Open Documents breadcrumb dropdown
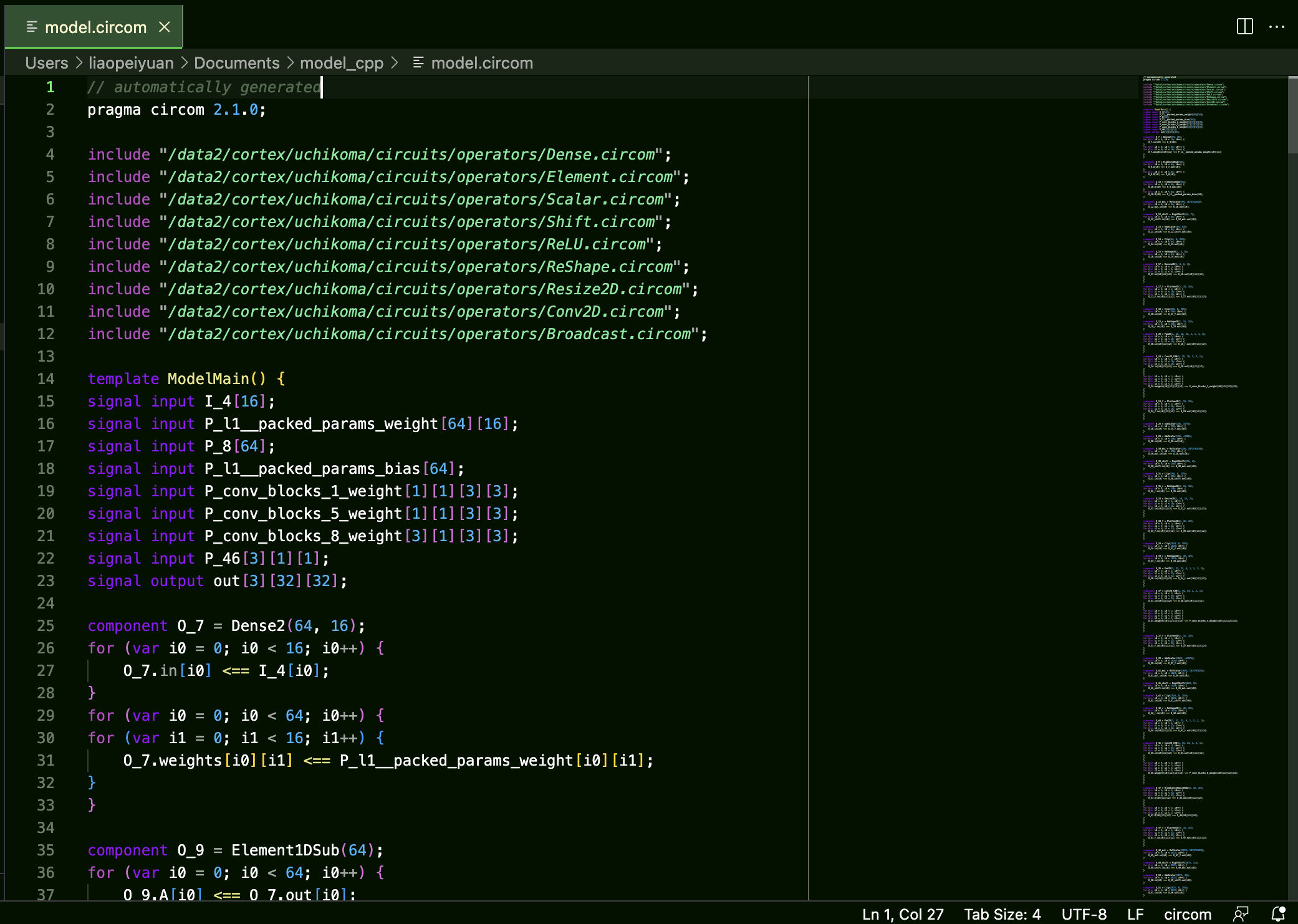The height and width of the screenshot is (924, 1298). click(x=236, y=63)
